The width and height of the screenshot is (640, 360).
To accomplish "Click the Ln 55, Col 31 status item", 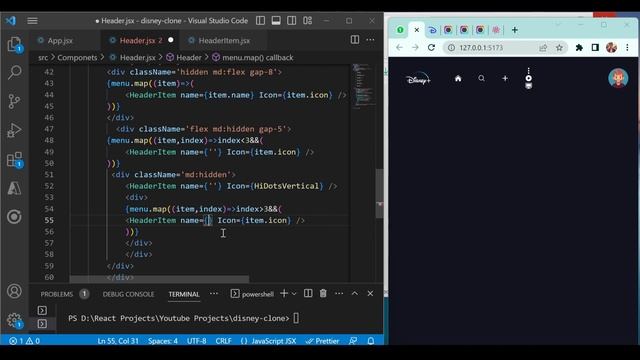I will (118, 341).
